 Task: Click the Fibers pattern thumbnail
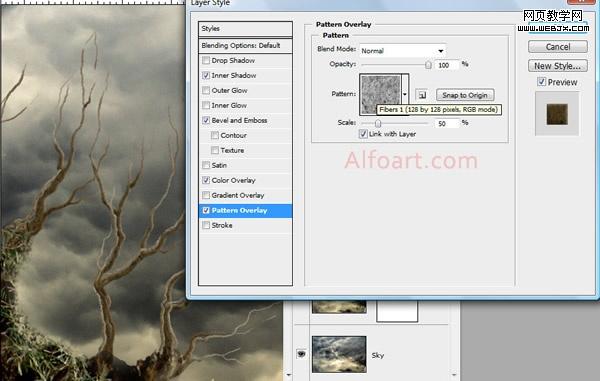(380, 94)
